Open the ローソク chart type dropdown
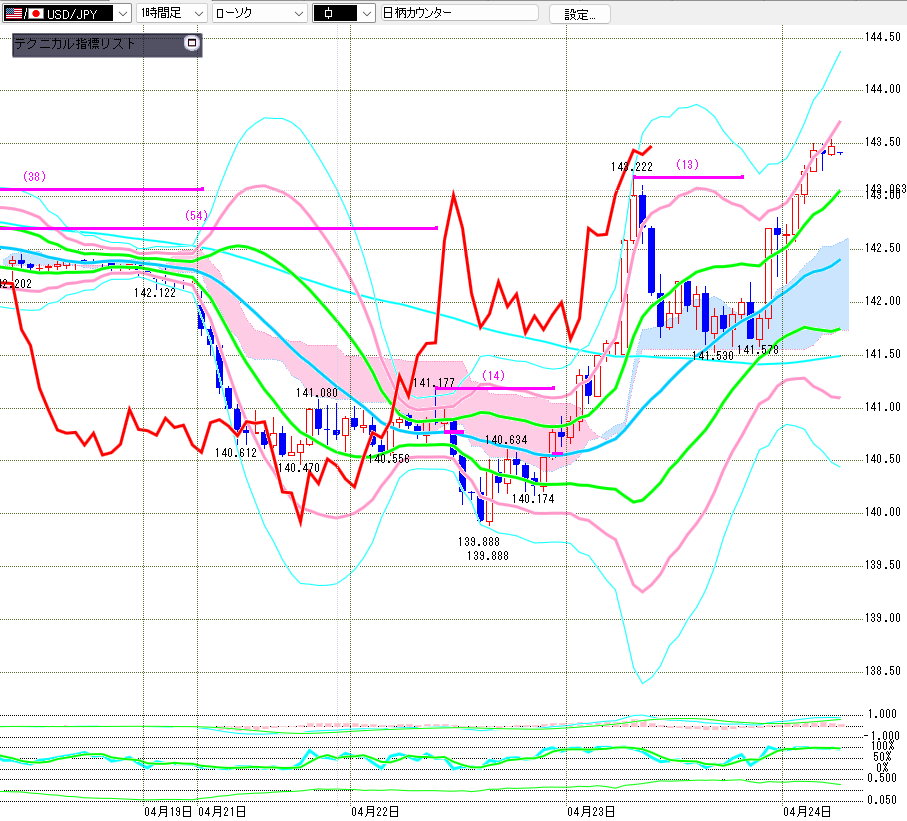This screenshot has height=821, width=907. (x=260, y=13)
